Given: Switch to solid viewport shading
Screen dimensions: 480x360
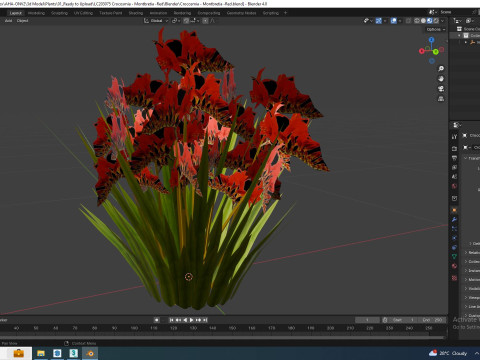Looking at the screenshot, I should point(423,21).
